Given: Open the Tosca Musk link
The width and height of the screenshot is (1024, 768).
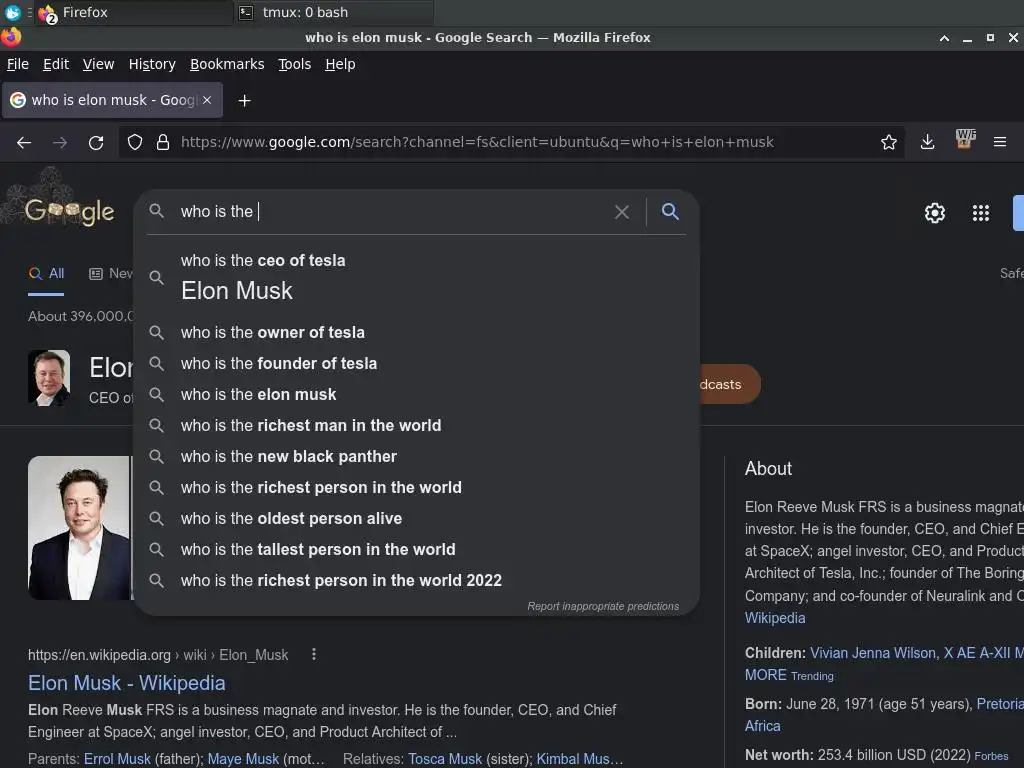Looking at the screenshot, I should point(445,759).
